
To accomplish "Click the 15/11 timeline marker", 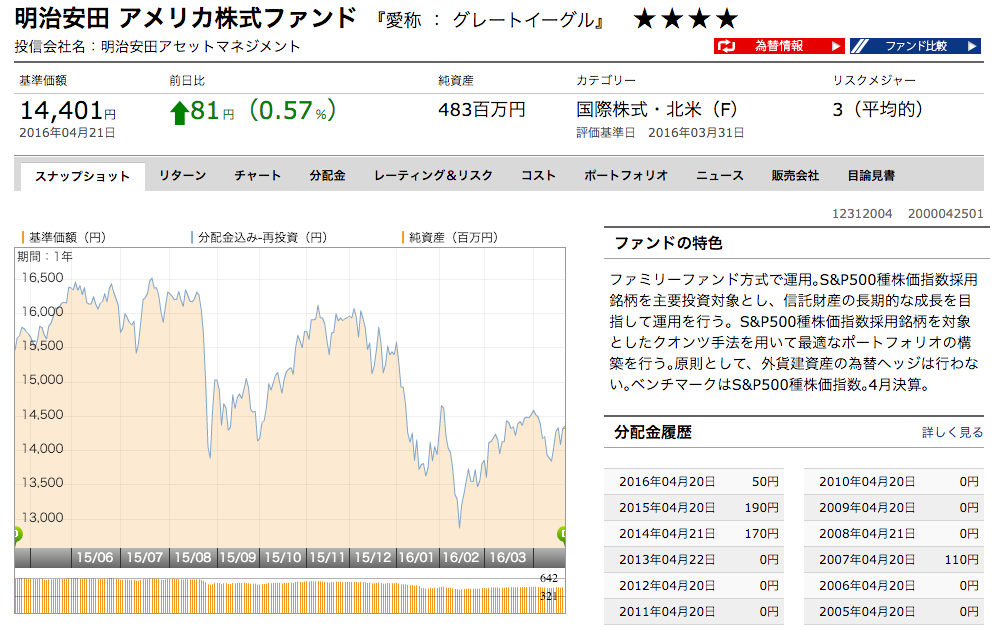I will (327, 558).
